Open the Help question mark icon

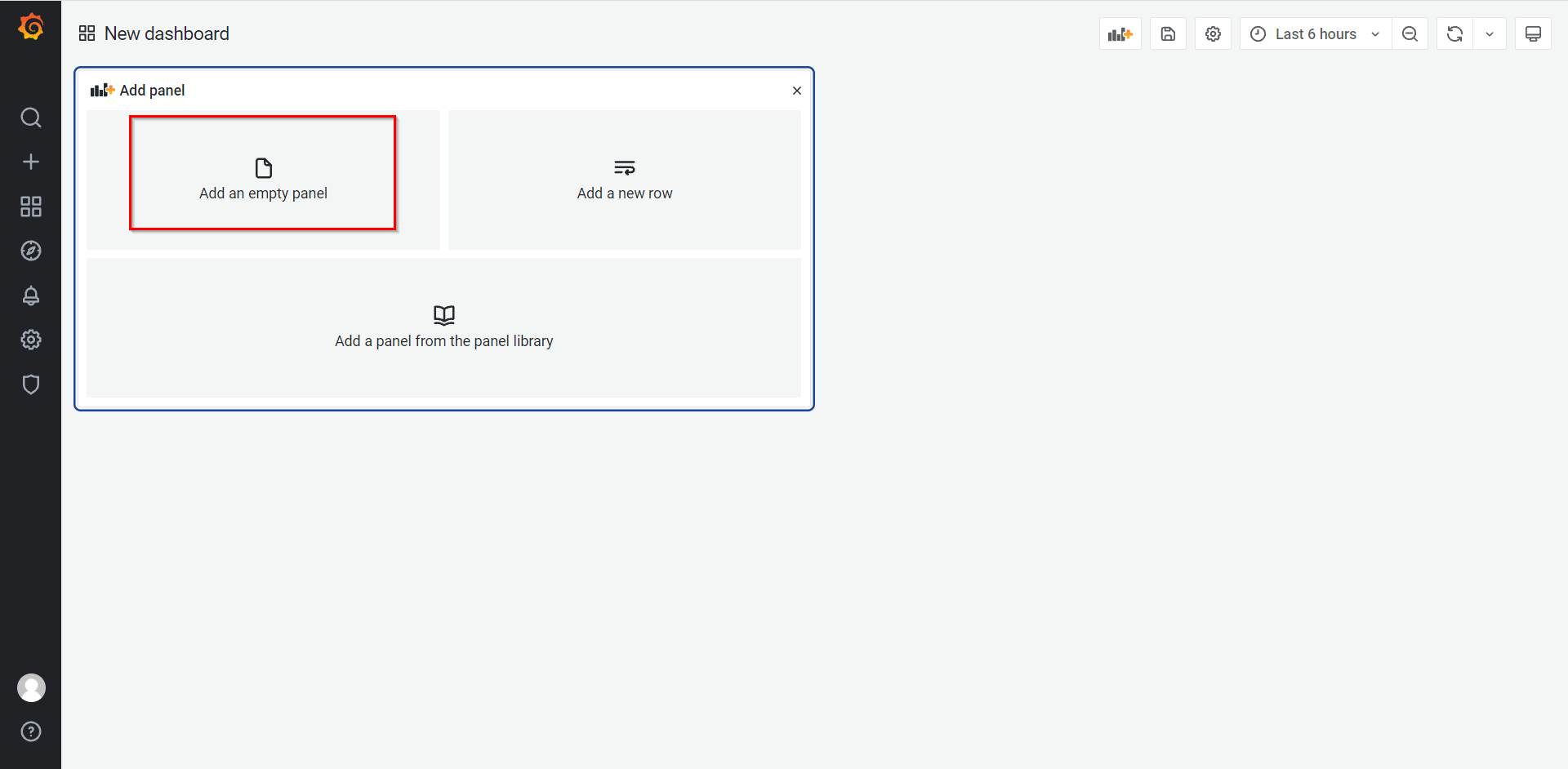pos(31,731)
